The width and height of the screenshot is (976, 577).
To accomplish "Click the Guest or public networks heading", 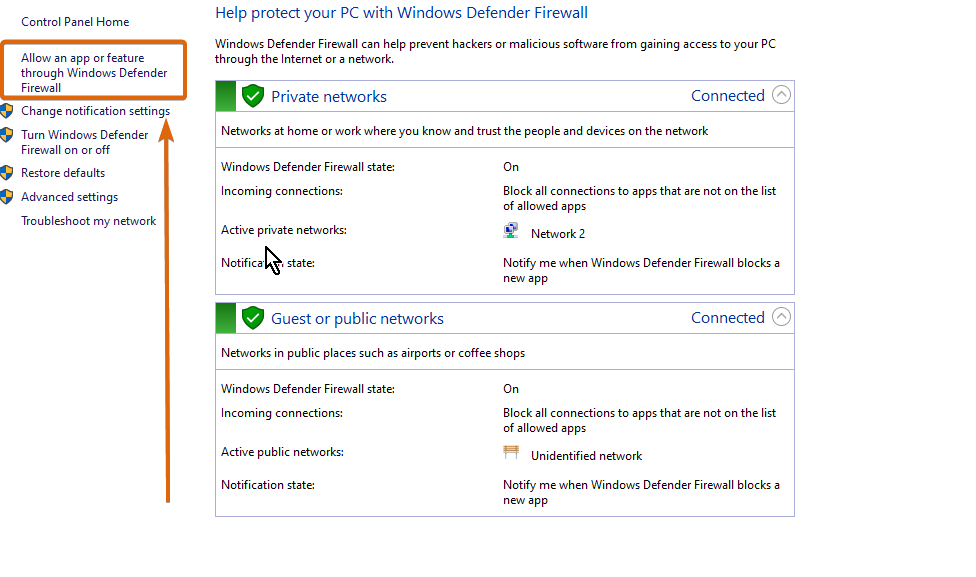I will [357, 319].
